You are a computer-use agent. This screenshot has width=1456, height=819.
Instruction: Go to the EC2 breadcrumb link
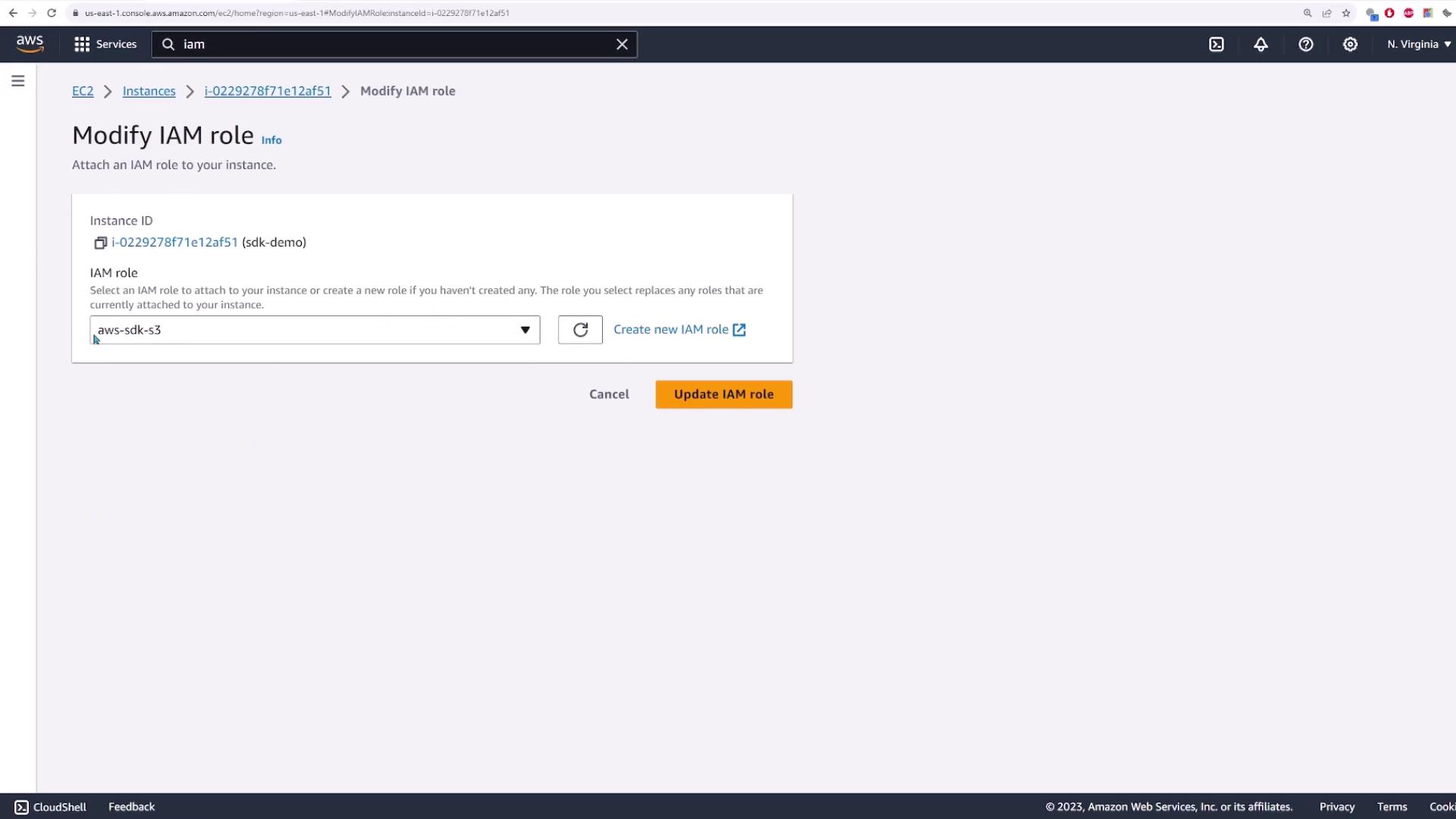83,91
